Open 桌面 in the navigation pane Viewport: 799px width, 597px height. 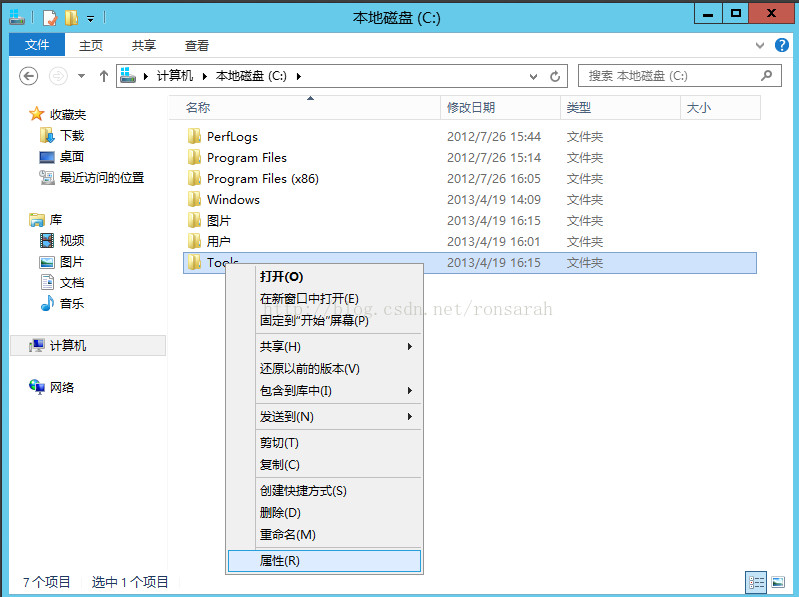coord(72,156)
